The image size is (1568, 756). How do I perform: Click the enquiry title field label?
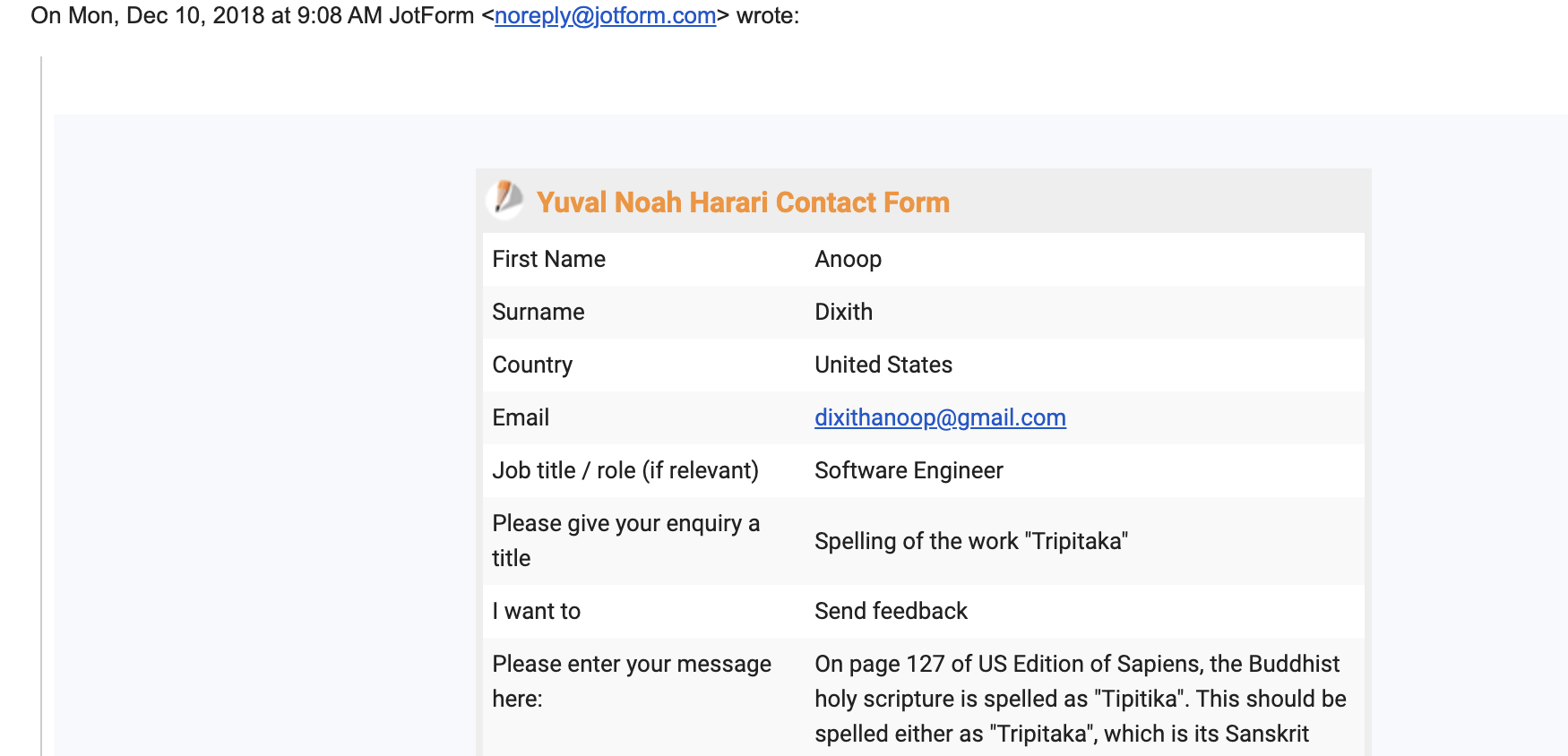(625, 541)
